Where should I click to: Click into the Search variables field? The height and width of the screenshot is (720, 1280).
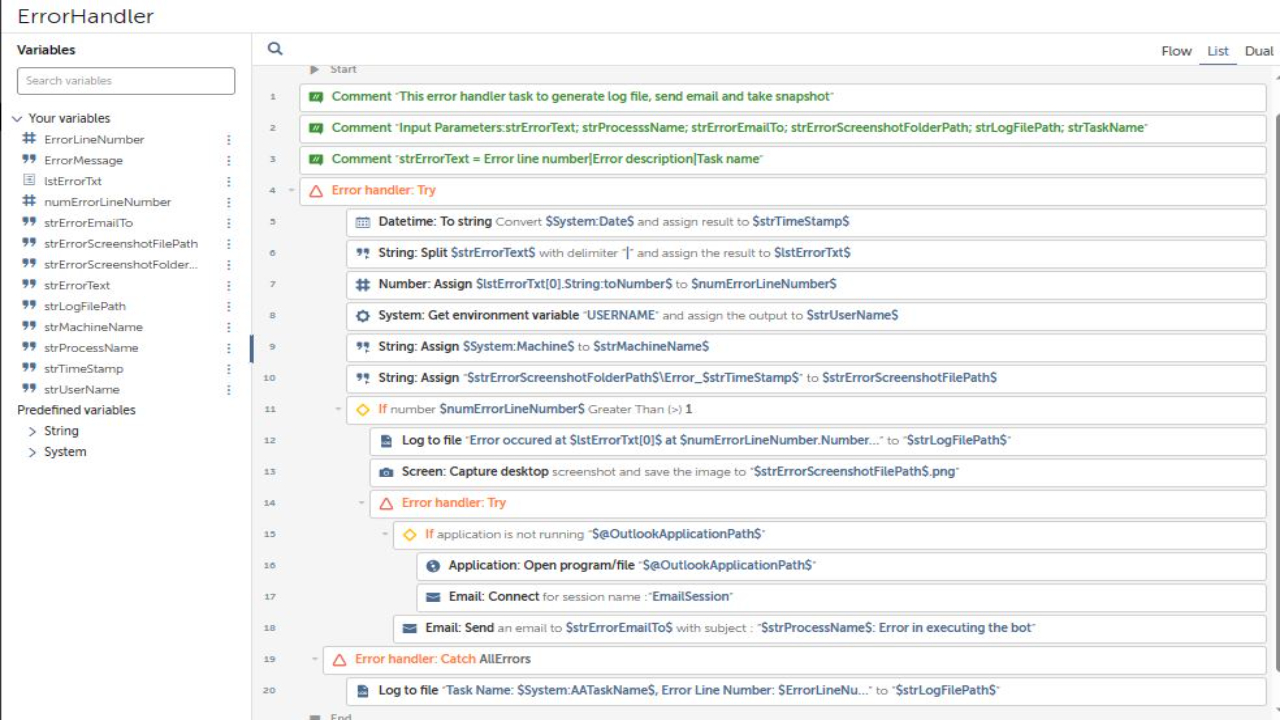pyautogui.click(x=126, y=81)
